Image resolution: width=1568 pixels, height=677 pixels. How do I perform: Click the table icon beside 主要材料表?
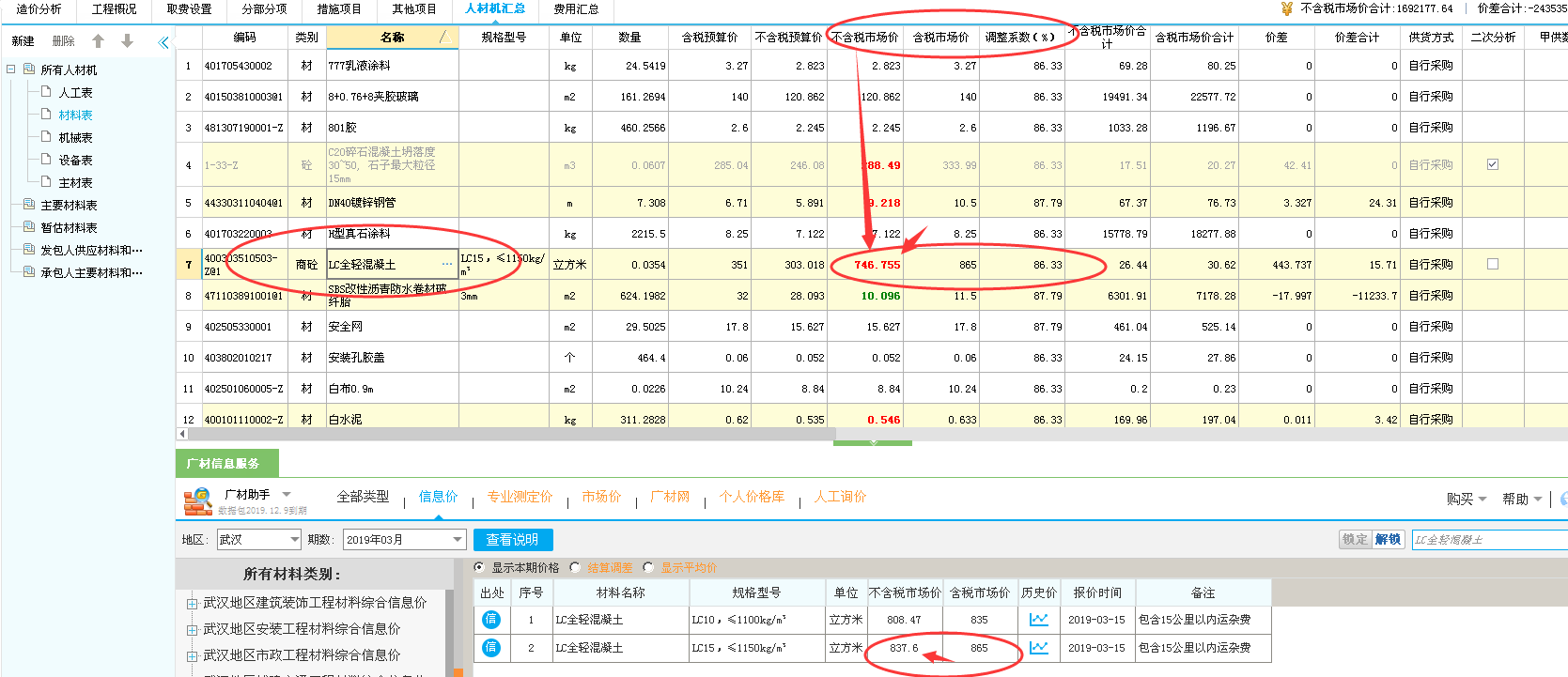tap(29, 205)
